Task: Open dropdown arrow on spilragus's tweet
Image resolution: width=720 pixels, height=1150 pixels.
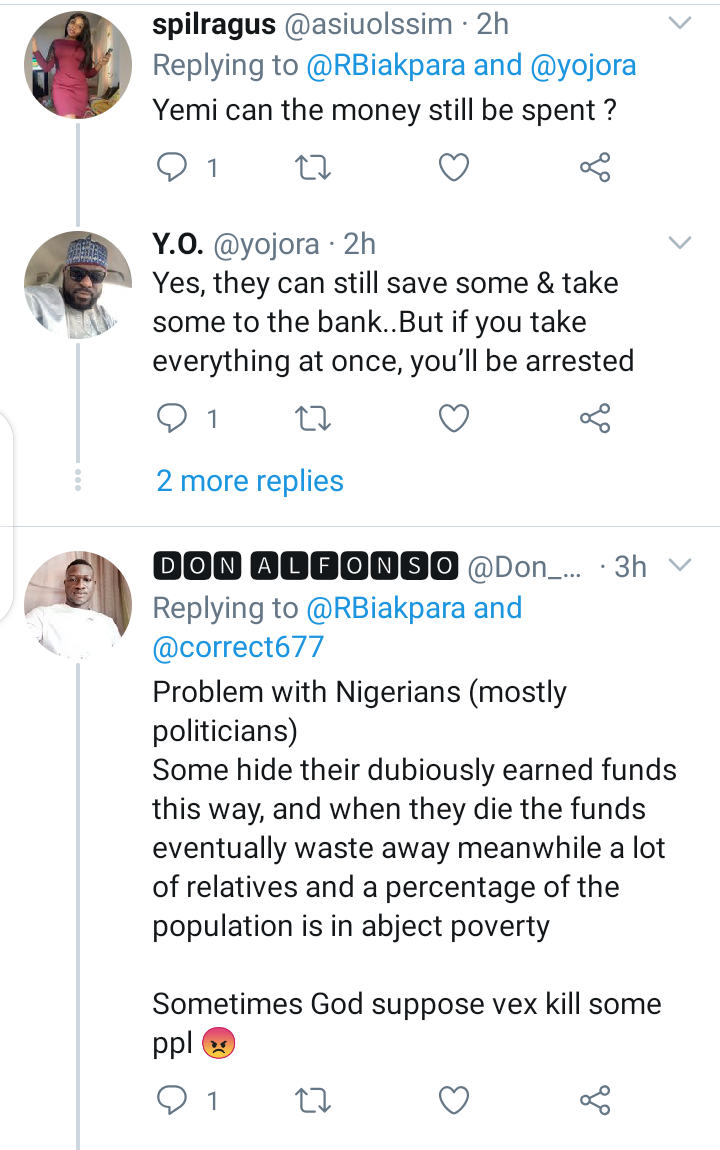Action: [x=680, y=22]
